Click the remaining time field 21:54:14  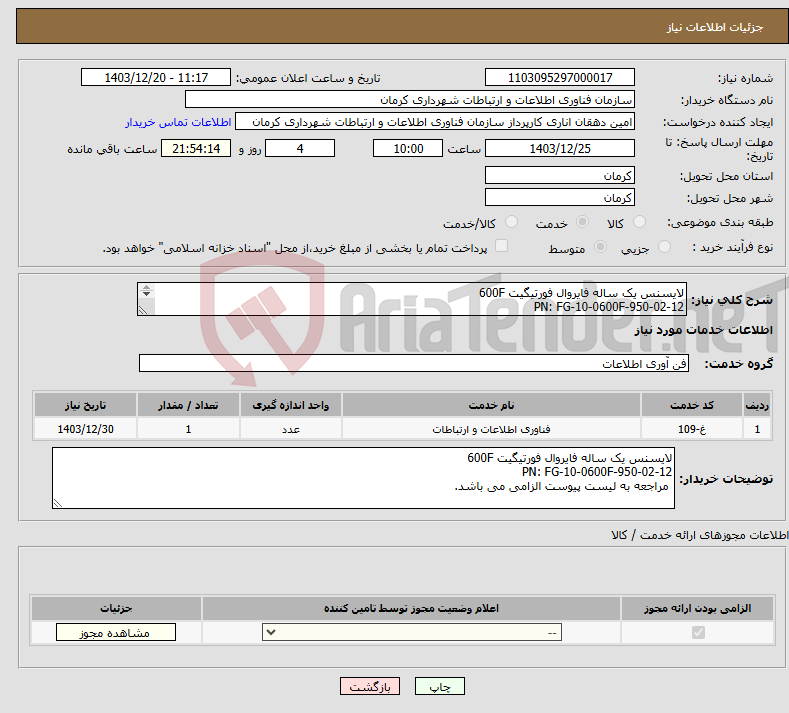[196, 148]
